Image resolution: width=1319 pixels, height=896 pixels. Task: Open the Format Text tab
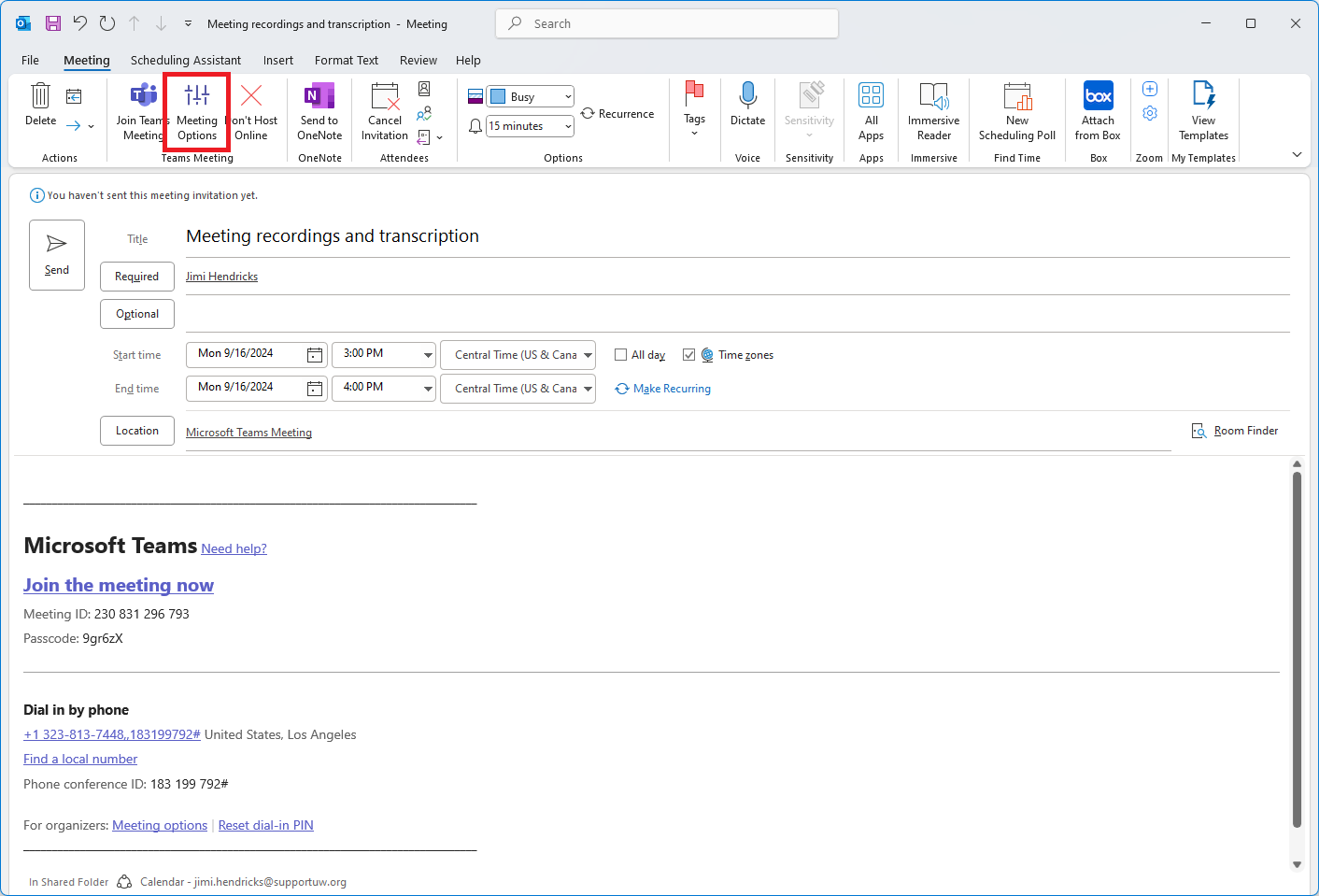pos(347,60)
